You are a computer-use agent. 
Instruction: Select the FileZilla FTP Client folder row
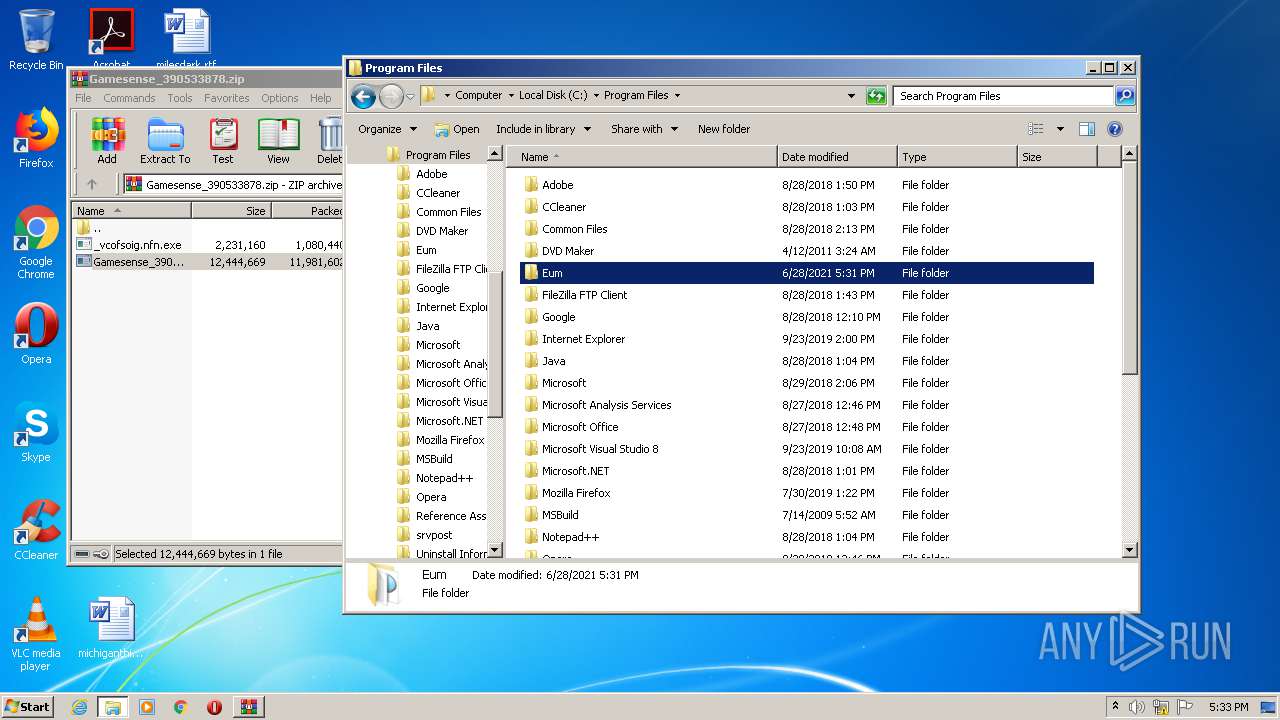point(807,295)
